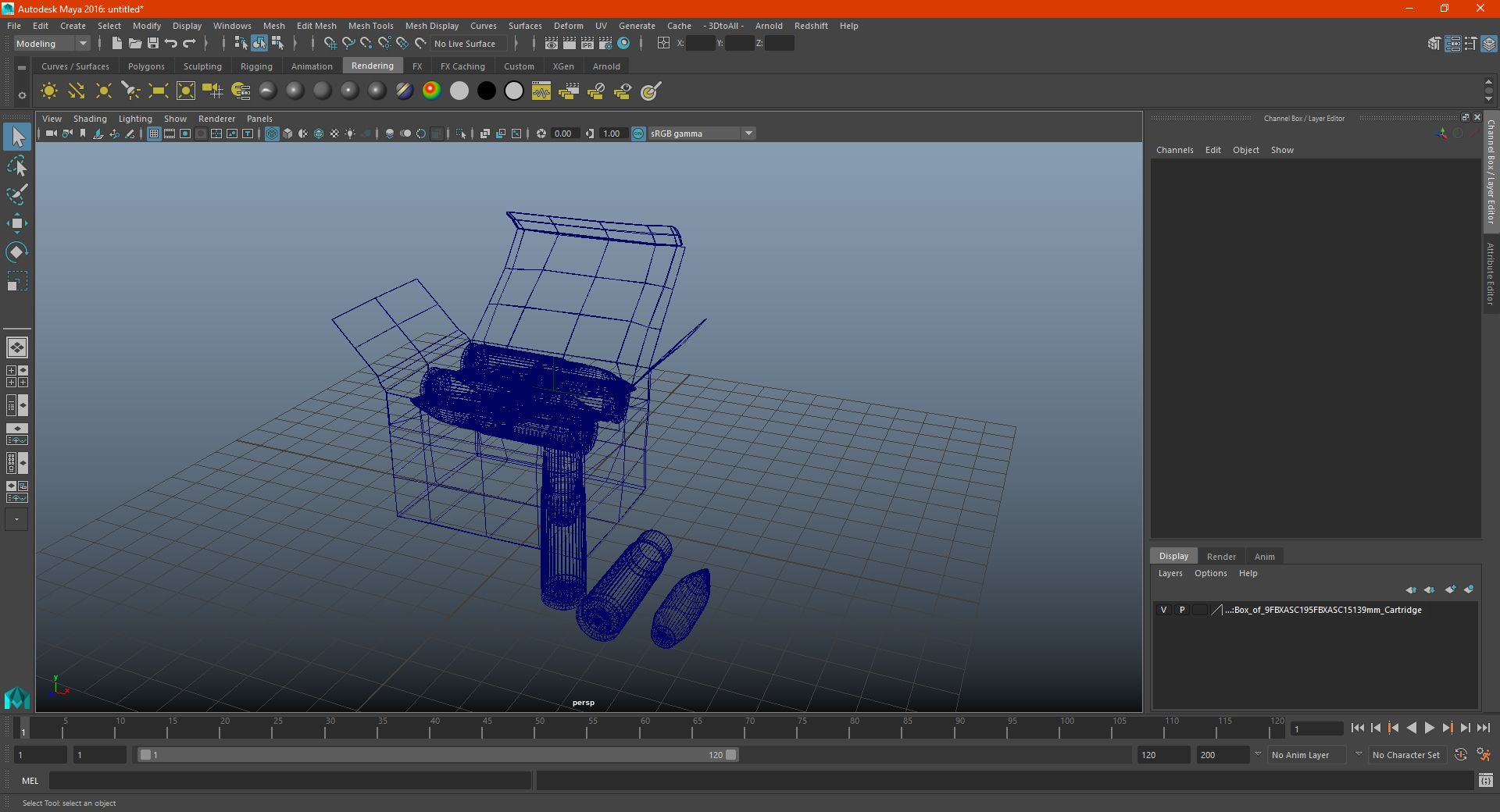This screenshot has width=1500, height=812.
Task: Open Layers menu in Layer Editor
Action: [1170, 573]
